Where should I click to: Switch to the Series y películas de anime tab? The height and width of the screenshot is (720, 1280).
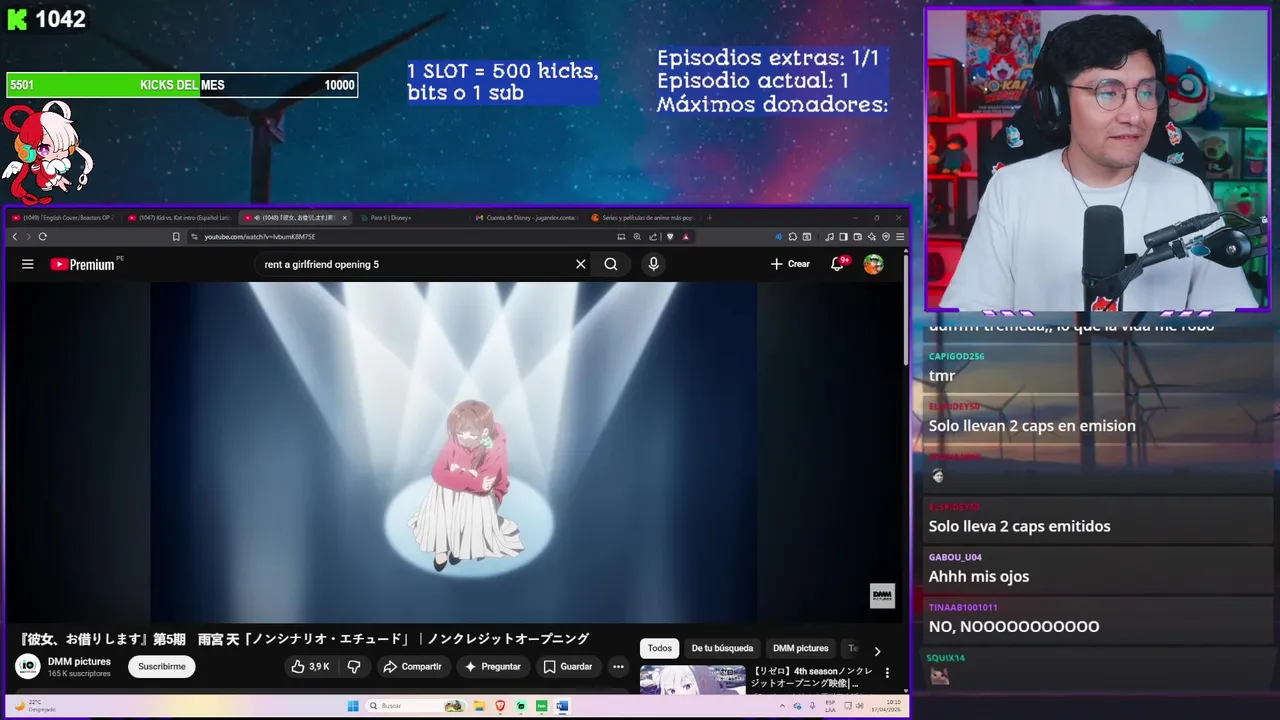(x=643, y=217)
